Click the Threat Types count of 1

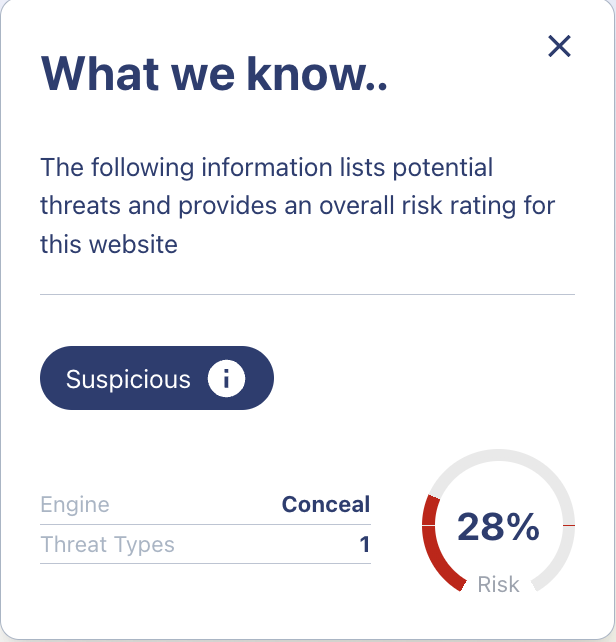point(365,544)
